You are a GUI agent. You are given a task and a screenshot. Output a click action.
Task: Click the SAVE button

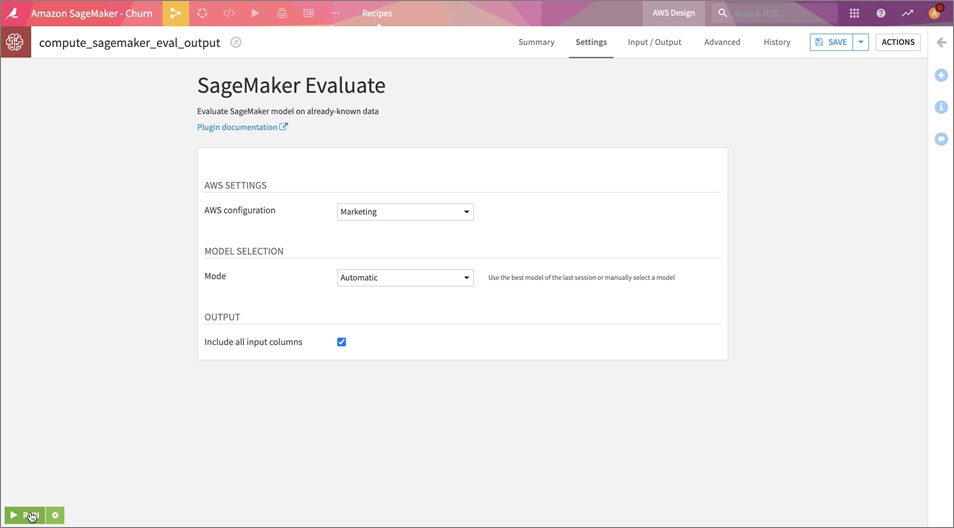click(x=831, y=42)
